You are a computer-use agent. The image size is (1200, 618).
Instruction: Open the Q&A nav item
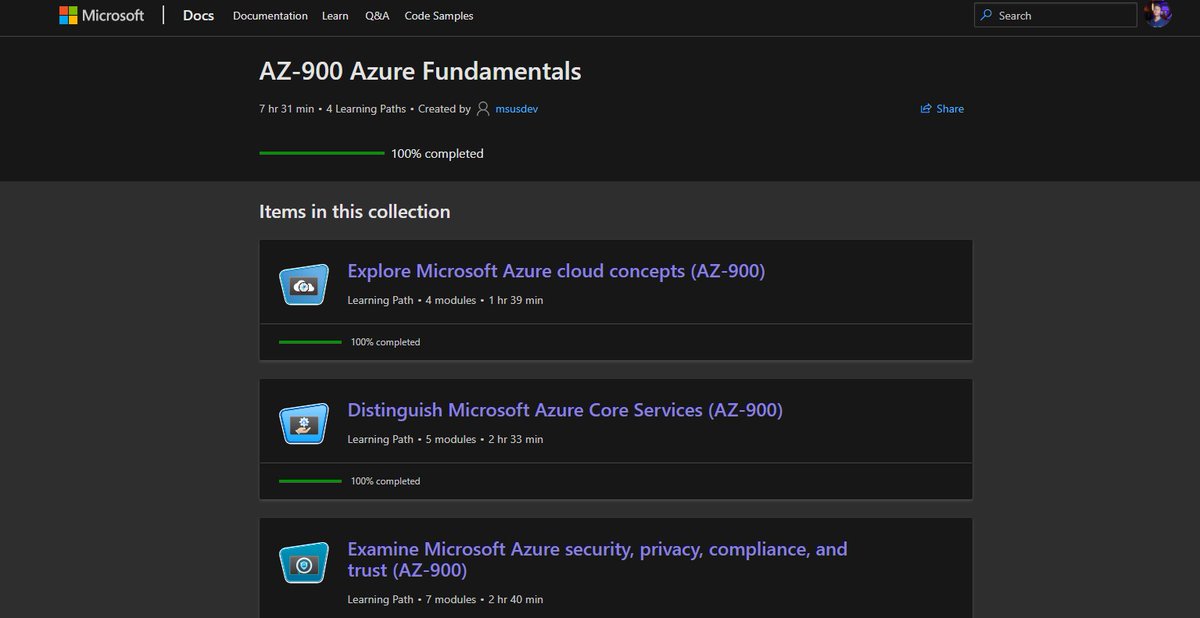[x=377, y=16]
